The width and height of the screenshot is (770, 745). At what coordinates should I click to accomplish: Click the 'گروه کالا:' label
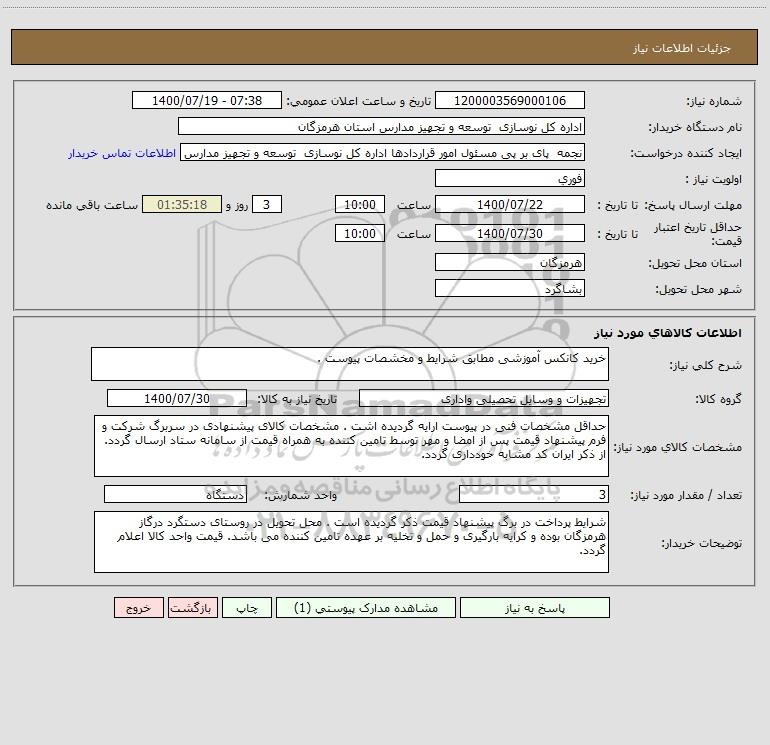(718, 400)
